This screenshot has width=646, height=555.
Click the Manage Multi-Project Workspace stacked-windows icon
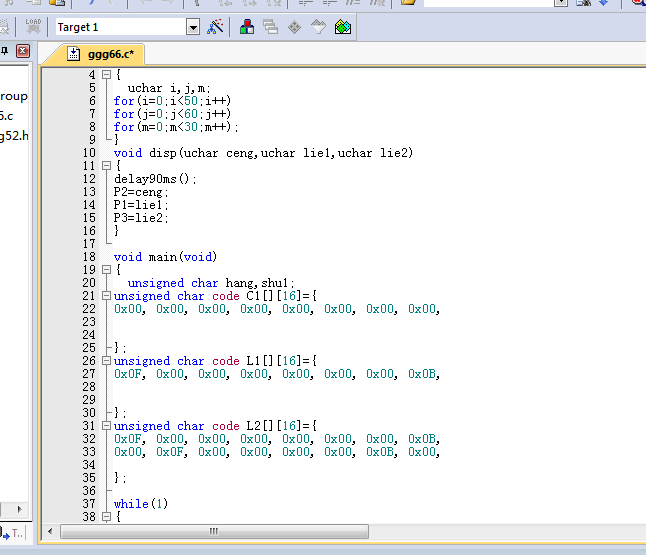tap(270, 27)
